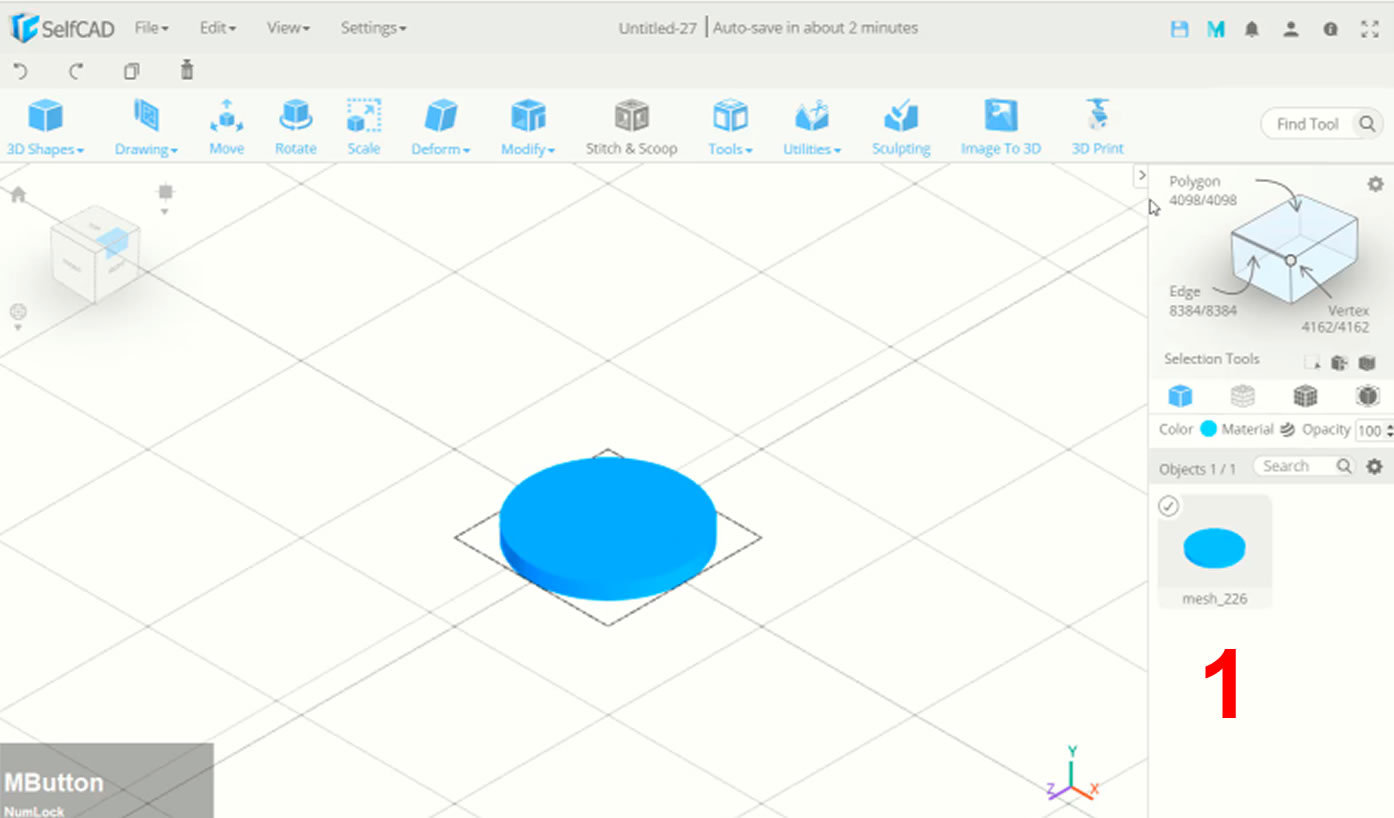This screenshot has width=1394, height=818.
Task: Click the delete trash icon
Action: (x=186, y=70)
